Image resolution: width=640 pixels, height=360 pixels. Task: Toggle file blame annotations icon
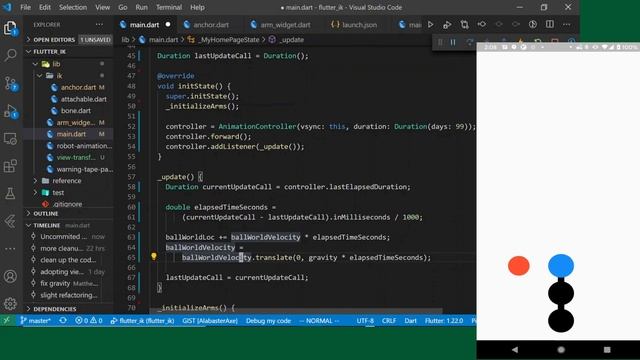533,24
